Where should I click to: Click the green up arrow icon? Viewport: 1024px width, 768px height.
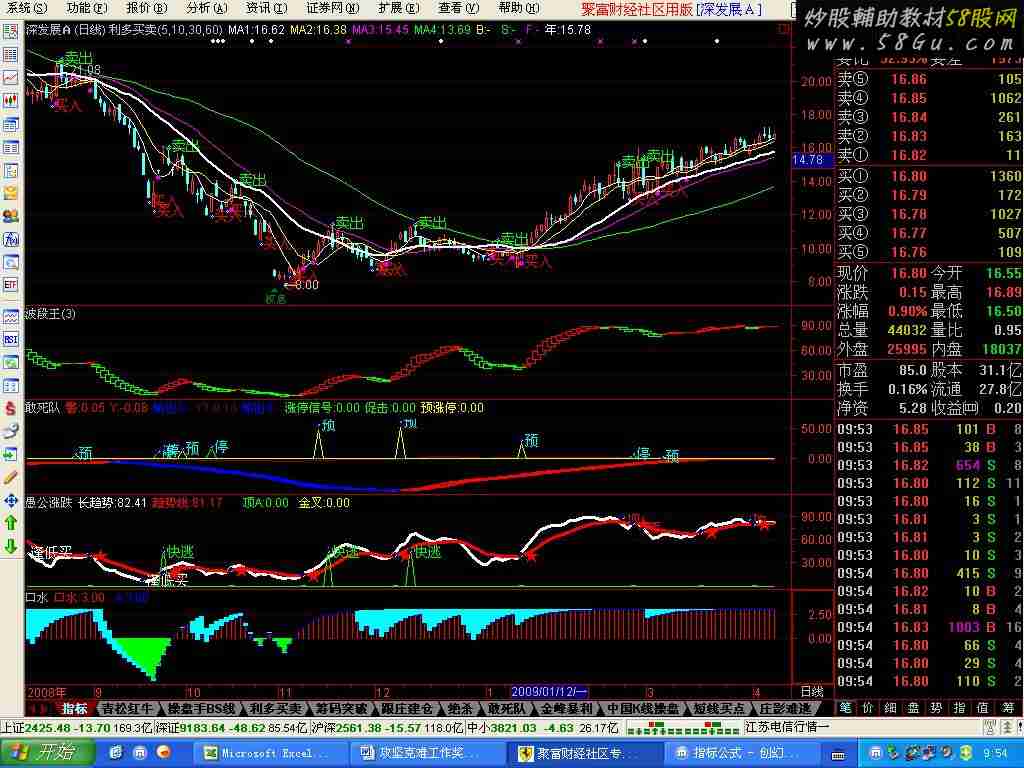click(x=10, y=523)
